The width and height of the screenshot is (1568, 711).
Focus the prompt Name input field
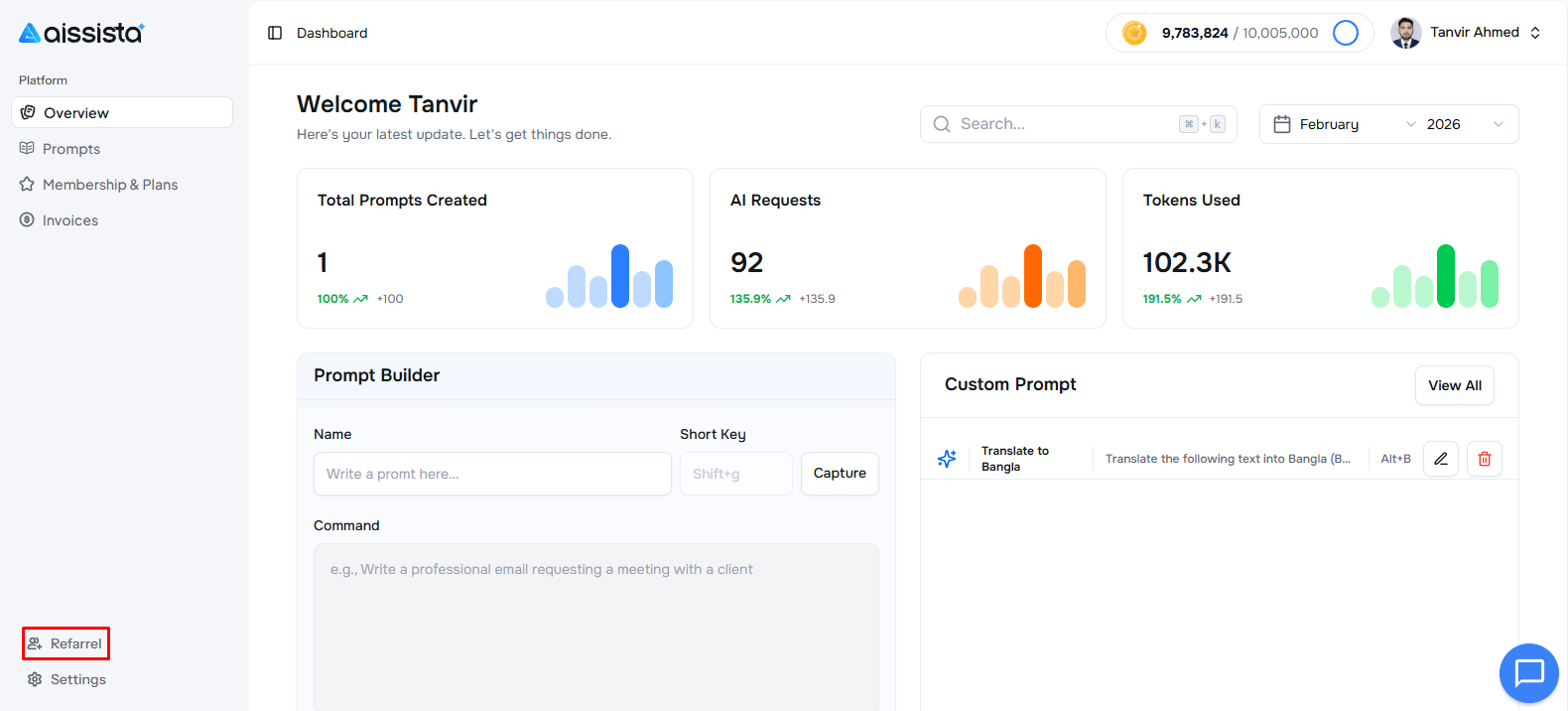492,474
